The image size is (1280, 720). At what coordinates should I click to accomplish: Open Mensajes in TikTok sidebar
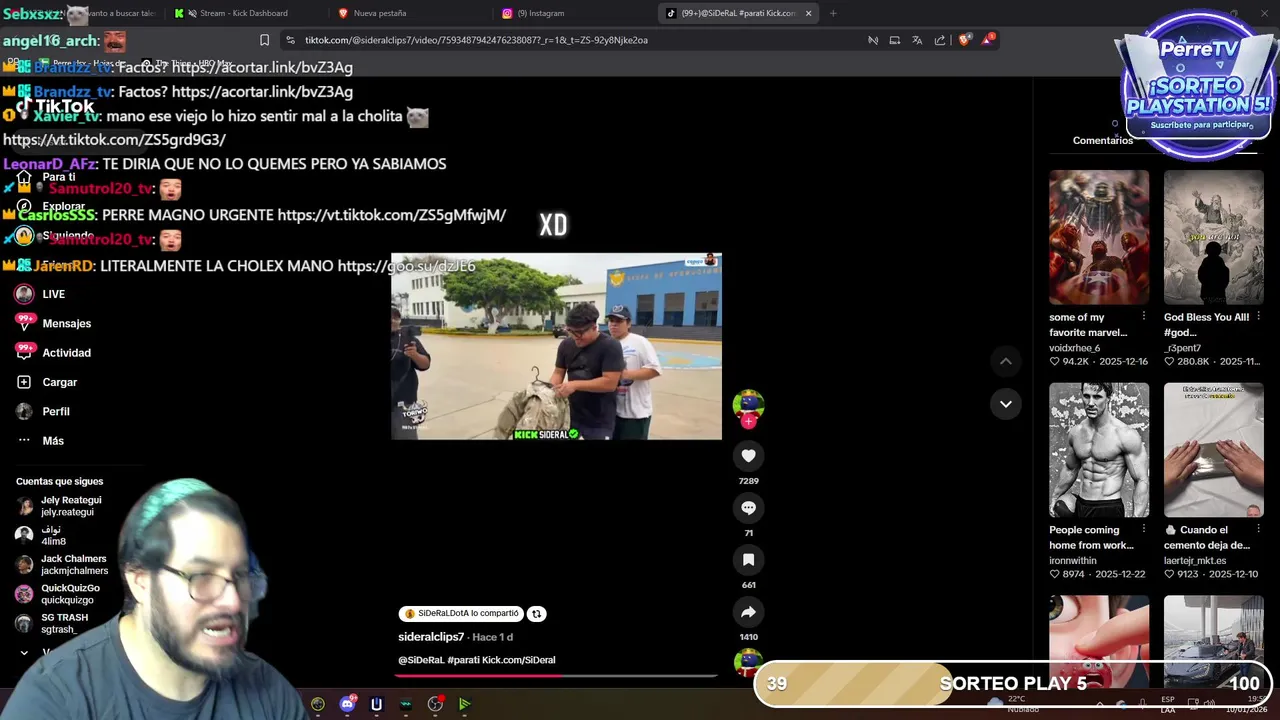[54, 323]
